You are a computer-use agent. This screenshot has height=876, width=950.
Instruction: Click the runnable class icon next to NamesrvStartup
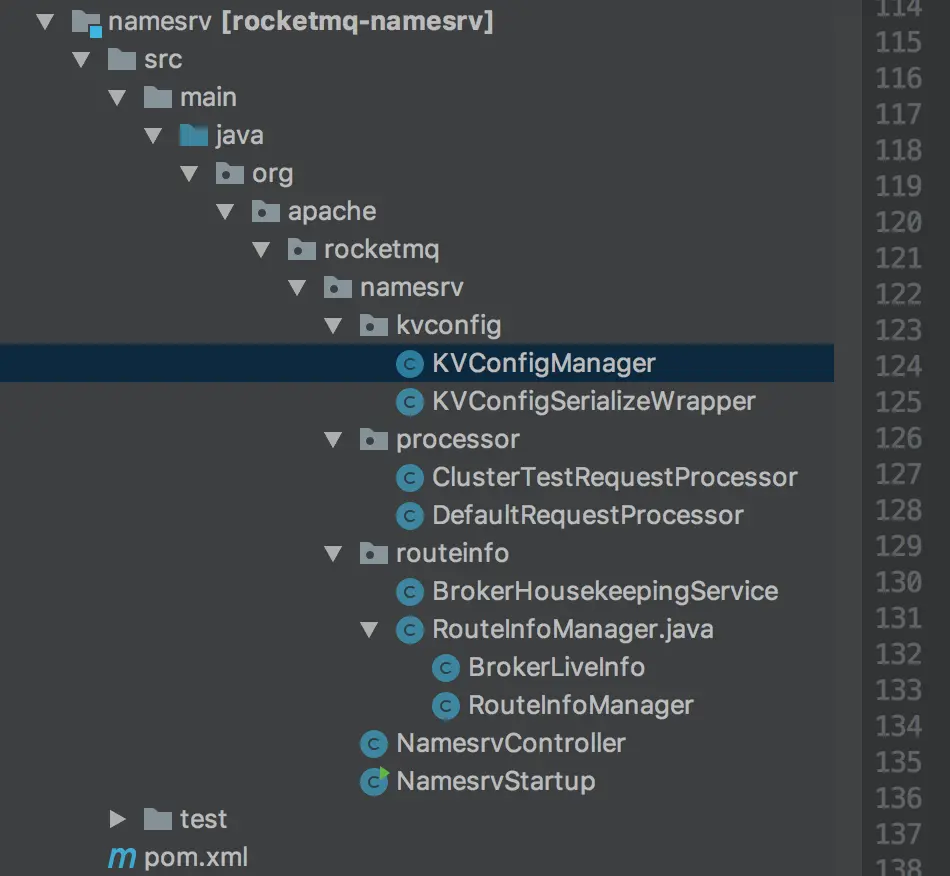pos(374,781)
